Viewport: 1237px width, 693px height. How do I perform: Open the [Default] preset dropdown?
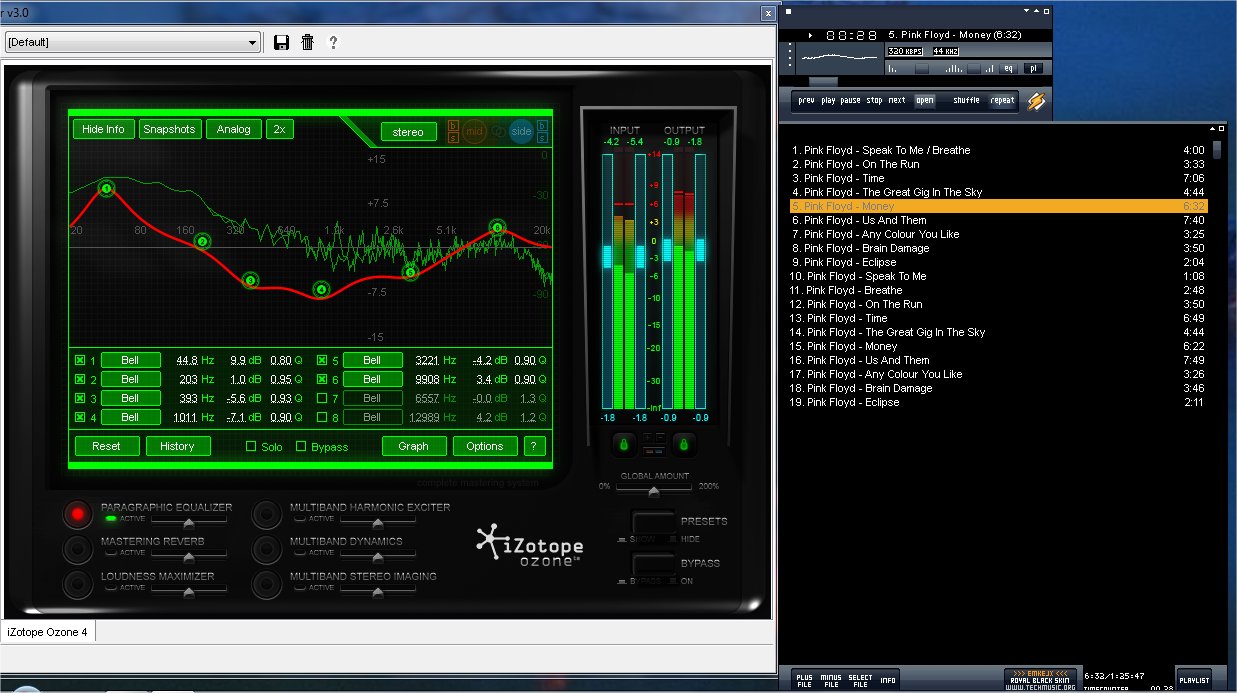click(x=133, y=42)
